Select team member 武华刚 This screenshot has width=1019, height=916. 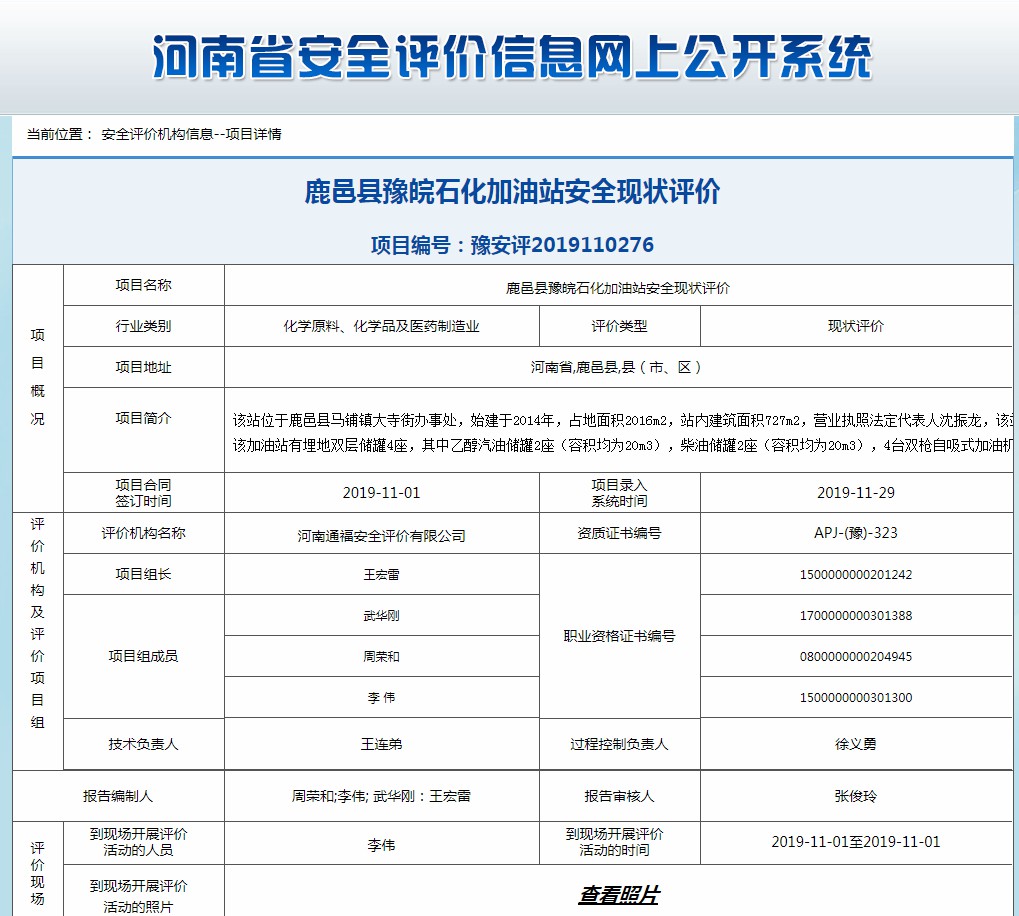[x=381, y=615]
